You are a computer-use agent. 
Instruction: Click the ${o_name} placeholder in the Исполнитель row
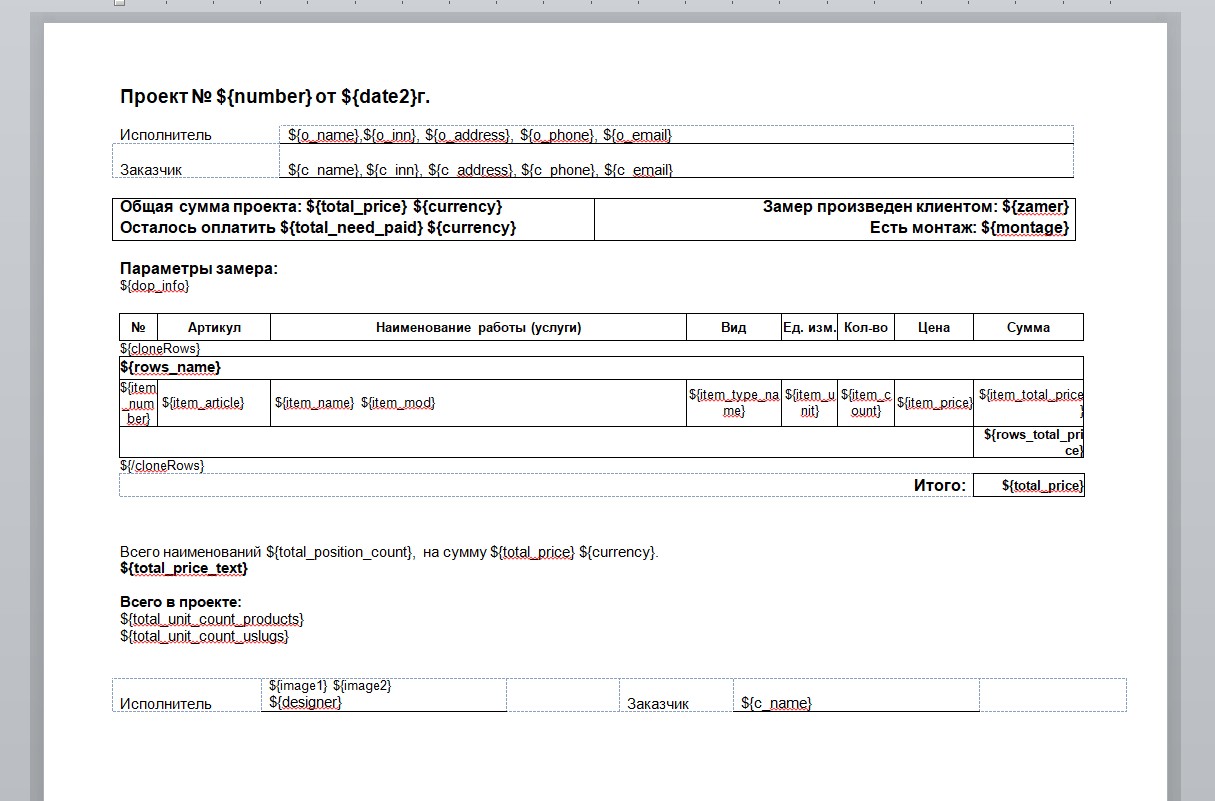tap(323, 135)
